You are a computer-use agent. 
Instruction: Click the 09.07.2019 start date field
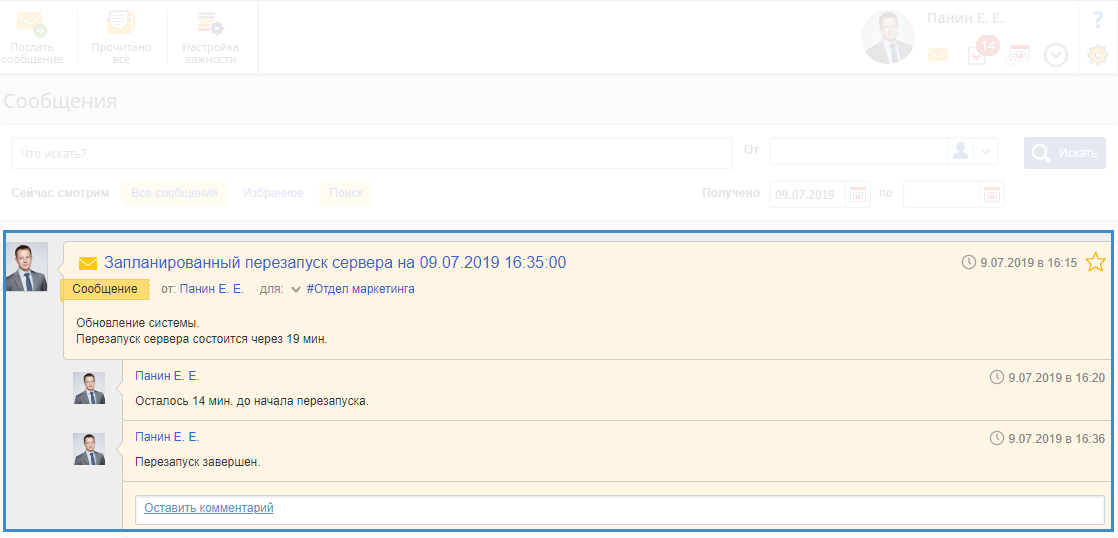[808, 194]
